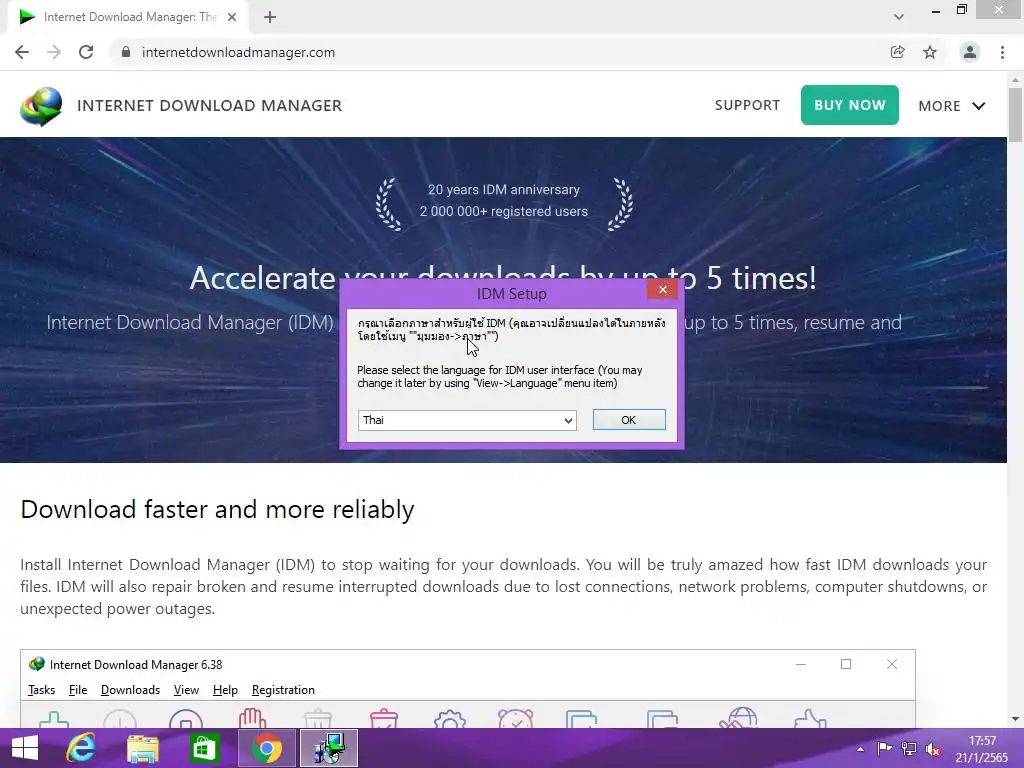The width and height of the screenshot is (1024, 768).
Task: Close the IDM Setup dialog
Action: point(662,289)
